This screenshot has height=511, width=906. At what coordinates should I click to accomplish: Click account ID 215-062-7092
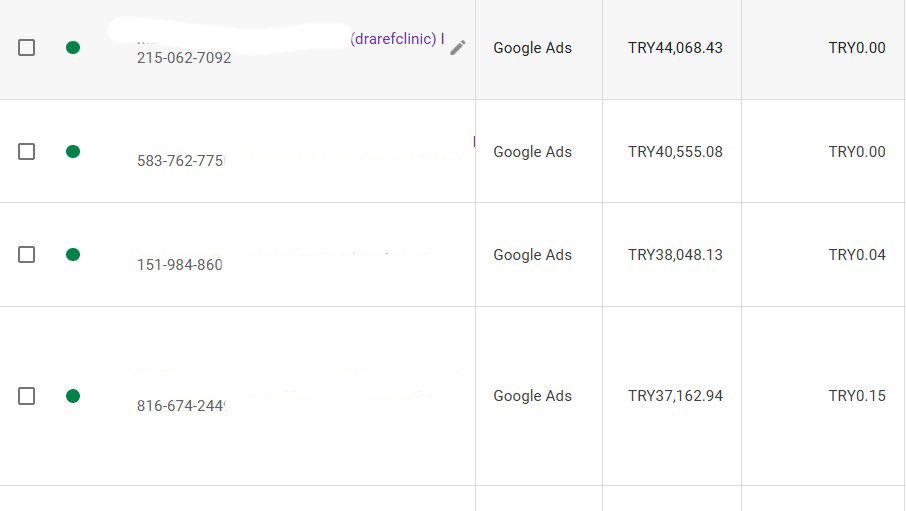point(184,58)
